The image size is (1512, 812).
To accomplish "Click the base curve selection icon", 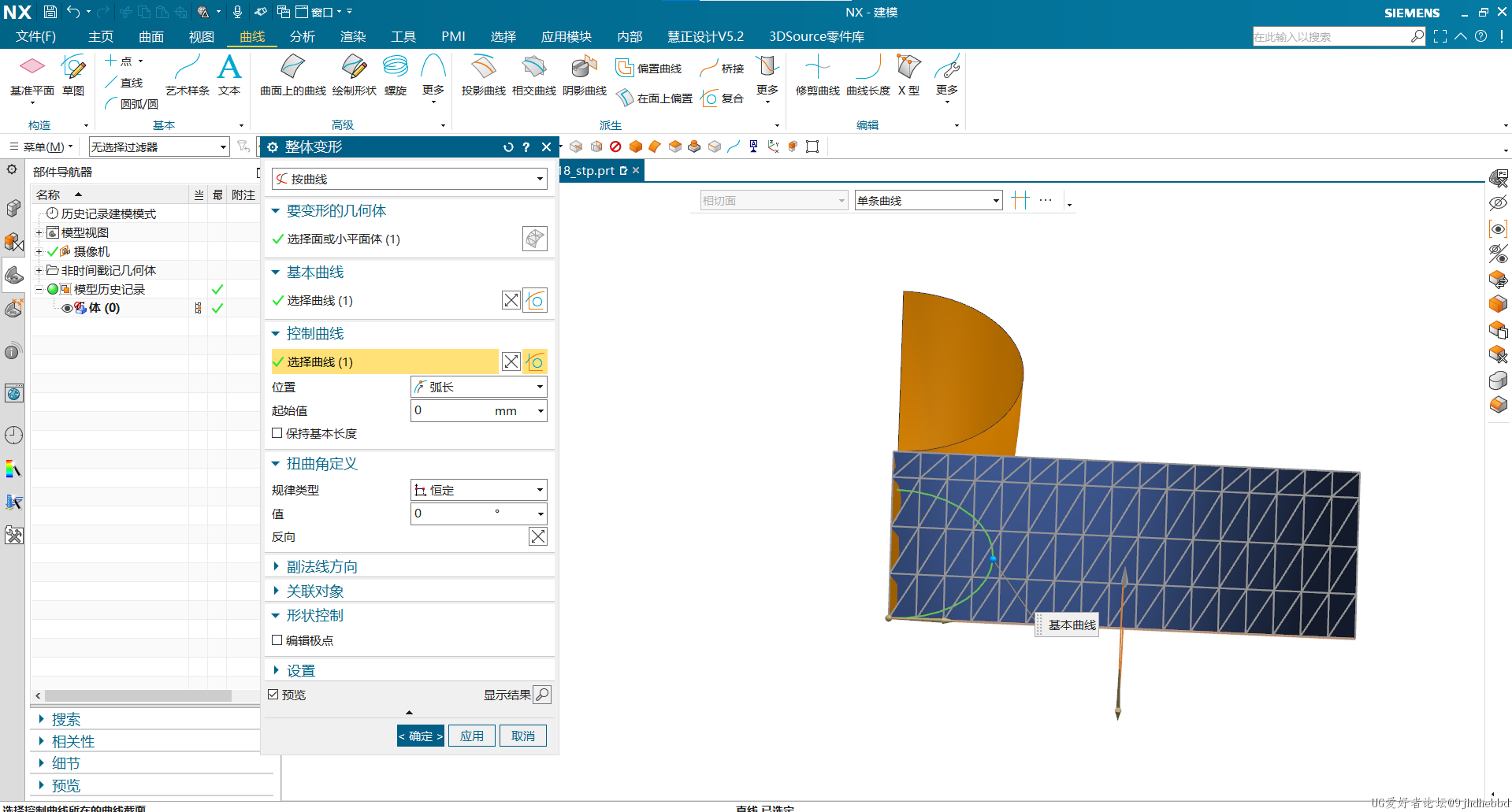I will coord(535,300).
